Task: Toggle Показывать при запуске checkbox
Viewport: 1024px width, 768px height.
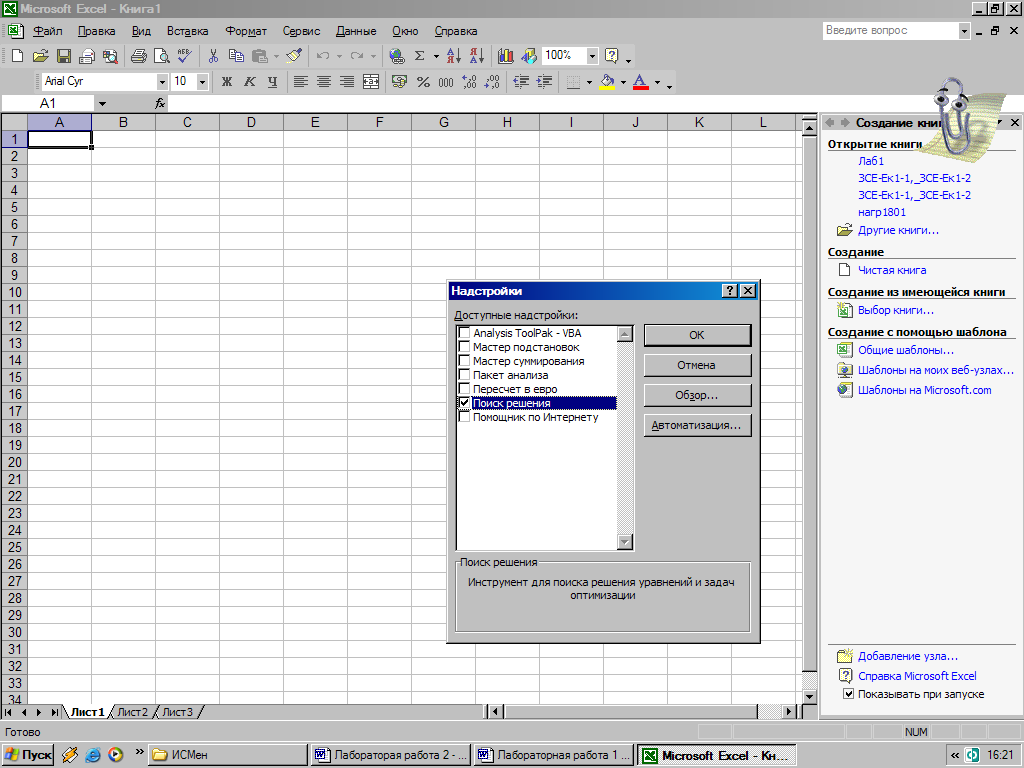Action: coord(848,694)
